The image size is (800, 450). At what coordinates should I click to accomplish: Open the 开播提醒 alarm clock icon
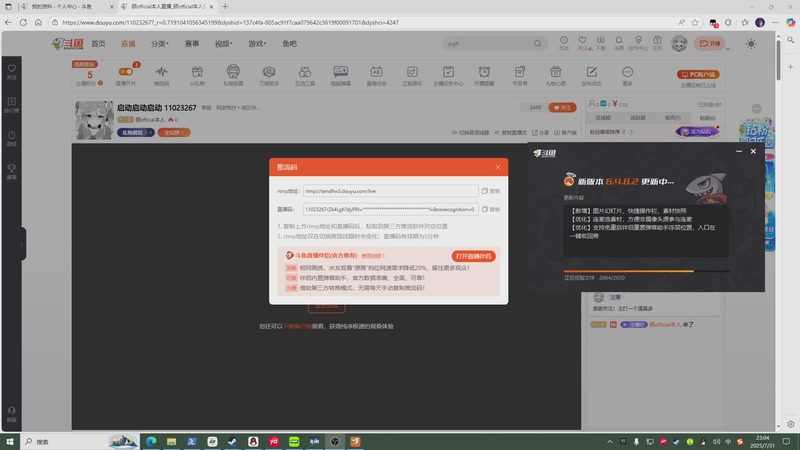(x=484, y=75)
